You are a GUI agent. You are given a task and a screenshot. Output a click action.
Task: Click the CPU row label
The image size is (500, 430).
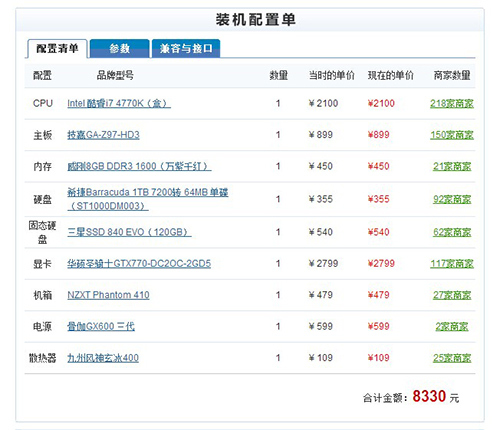(x=43, y=103)
